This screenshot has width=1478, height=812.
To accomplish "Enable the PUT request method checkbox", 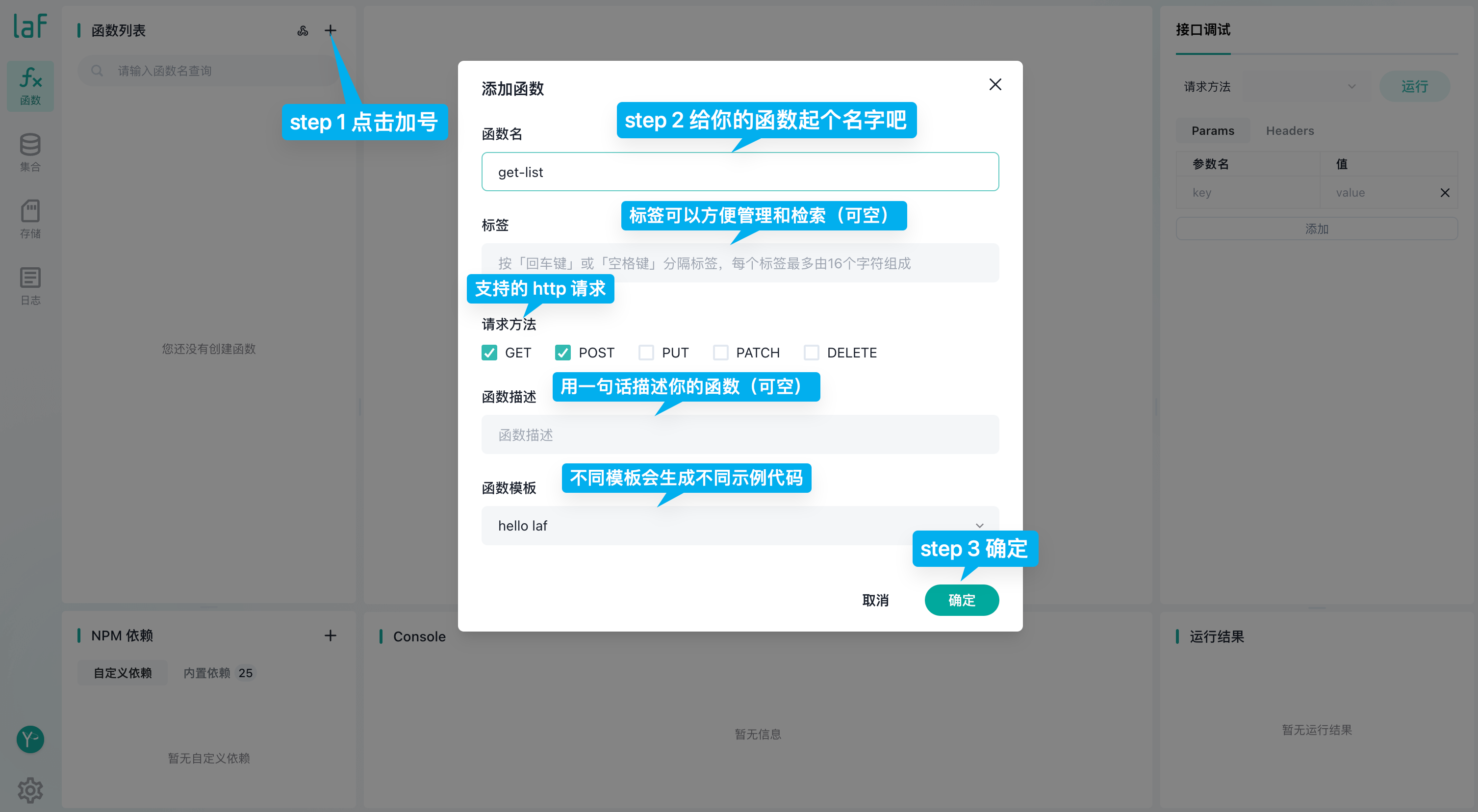I will (646, 353).
